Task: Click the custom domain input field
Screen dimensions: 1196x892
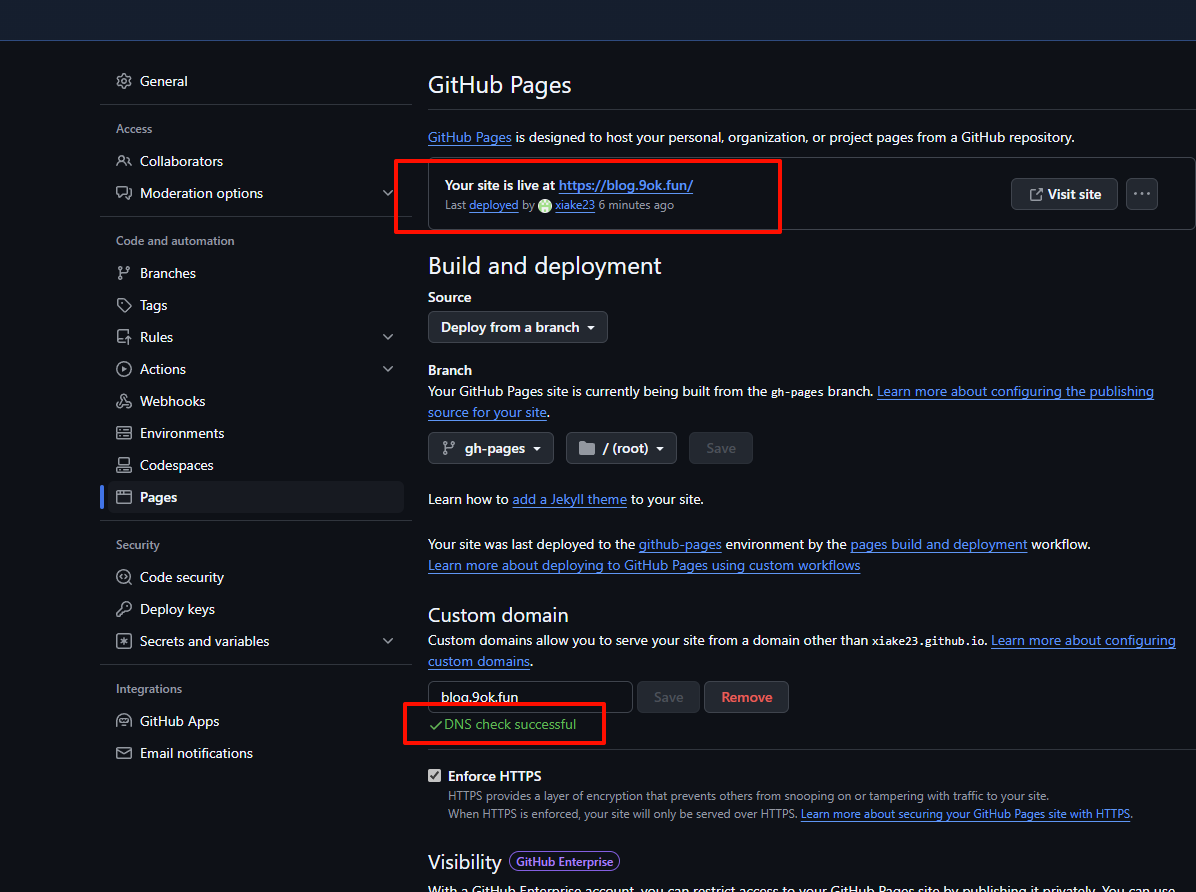Action: (530, 697)
